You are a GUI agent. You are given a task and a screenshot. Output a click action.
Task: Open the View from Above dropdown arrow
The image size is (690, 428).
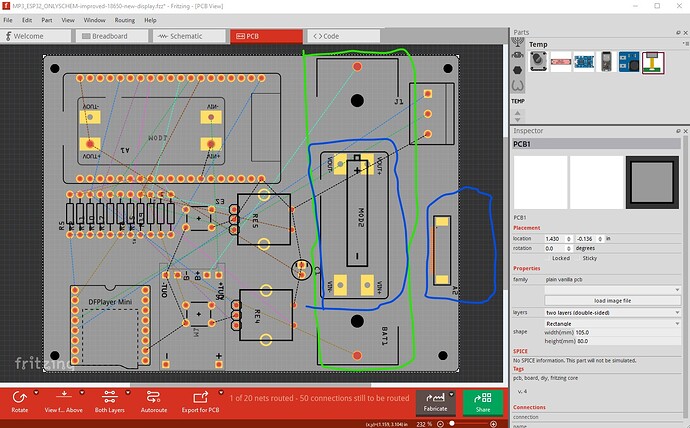point(82,392)
